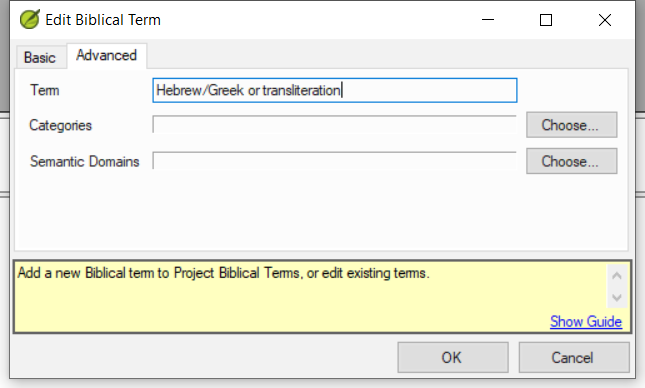Viewport: 645px width, 388px height.
Task: Focus the Term text input field
Action: 334,90
